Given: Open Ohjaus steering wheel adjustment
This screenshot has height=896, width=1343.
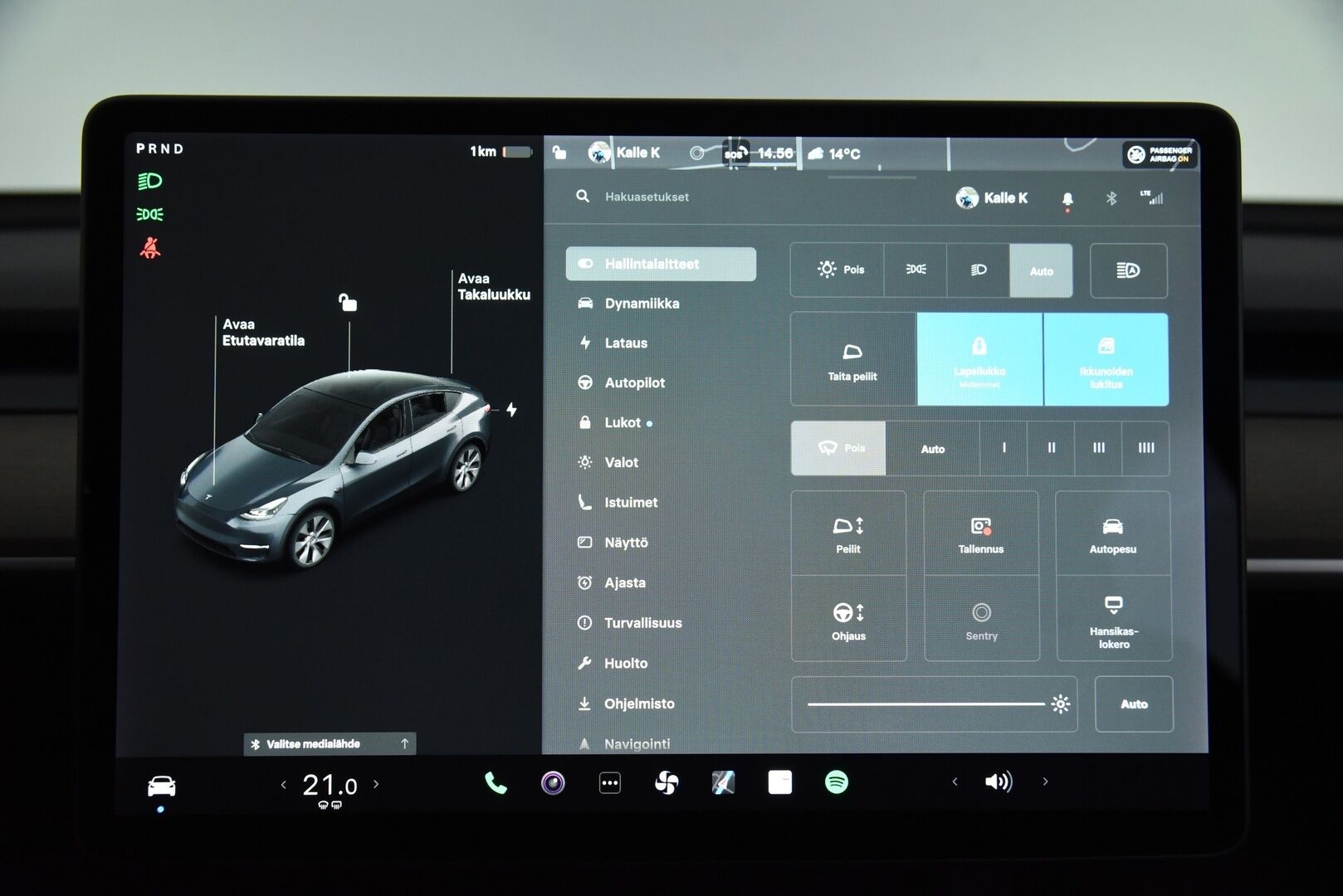Looking at the screenshot, I should (847, 621).
